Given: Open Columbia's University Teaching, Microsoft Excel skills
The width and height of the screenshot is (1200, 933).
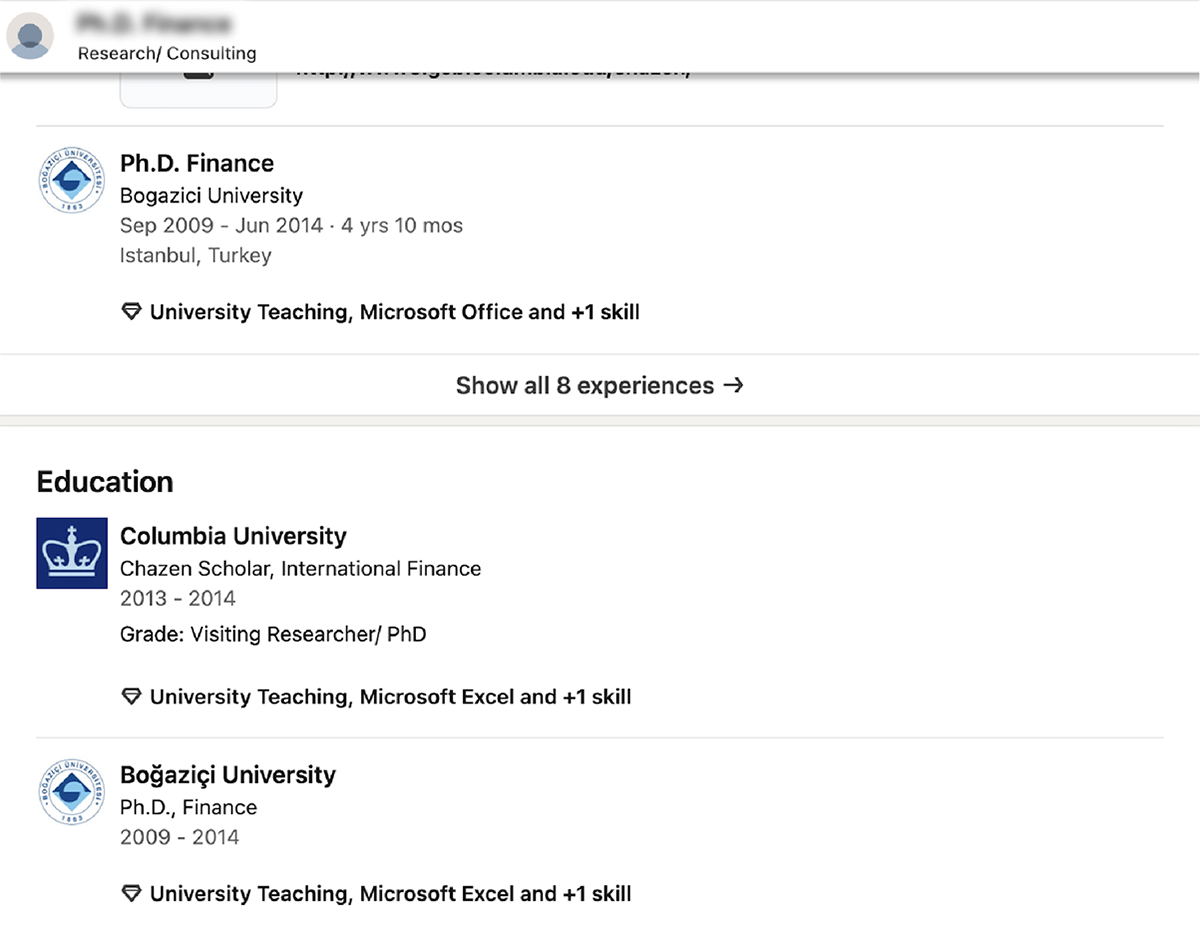Looking at the screenshot, I should tap(390, 697).
